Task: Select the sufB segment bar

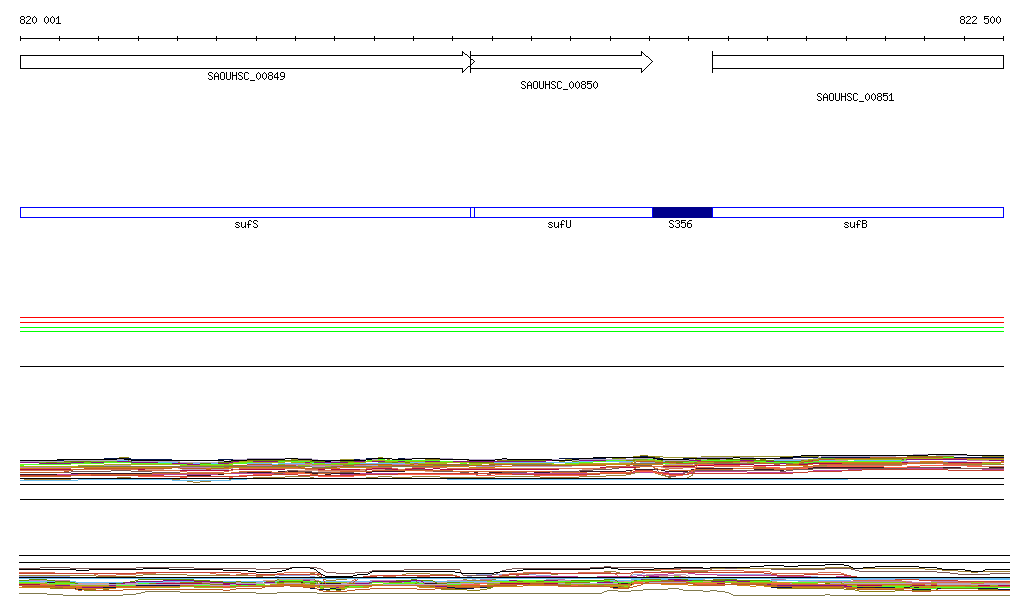Action: pos(857,212)
